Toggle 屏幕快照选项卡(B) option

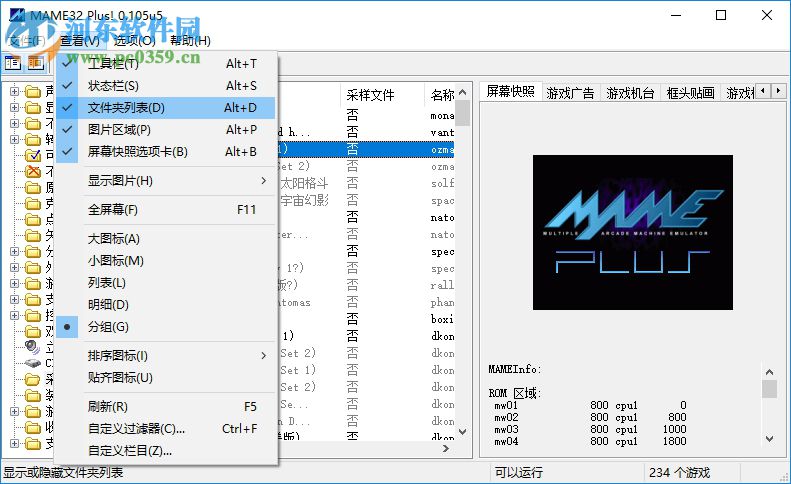(165, 152)
